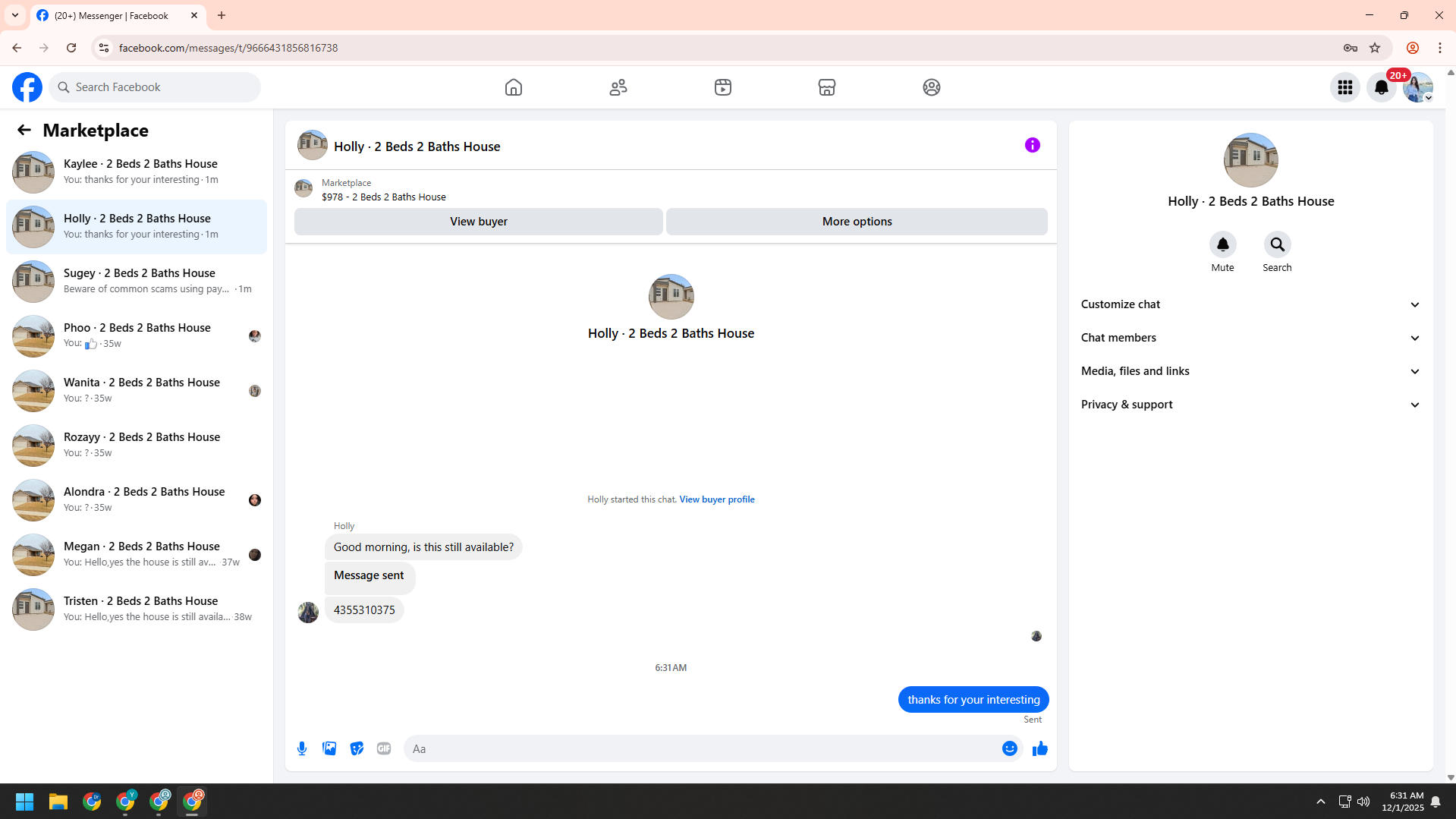The width and height of the screenshot is (1456, 819).
Task: Open the account profile picture menu
Action: click(x=1418, y=87)
